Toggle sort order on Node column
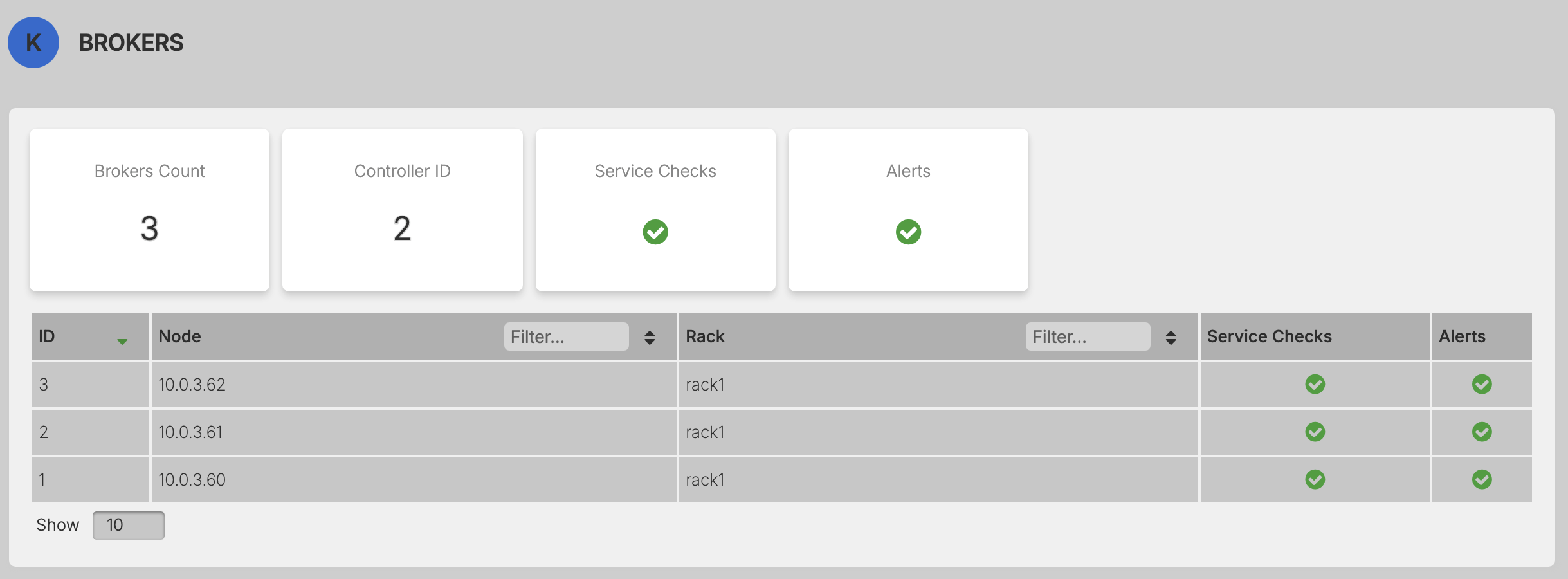 tap(650, 337)
